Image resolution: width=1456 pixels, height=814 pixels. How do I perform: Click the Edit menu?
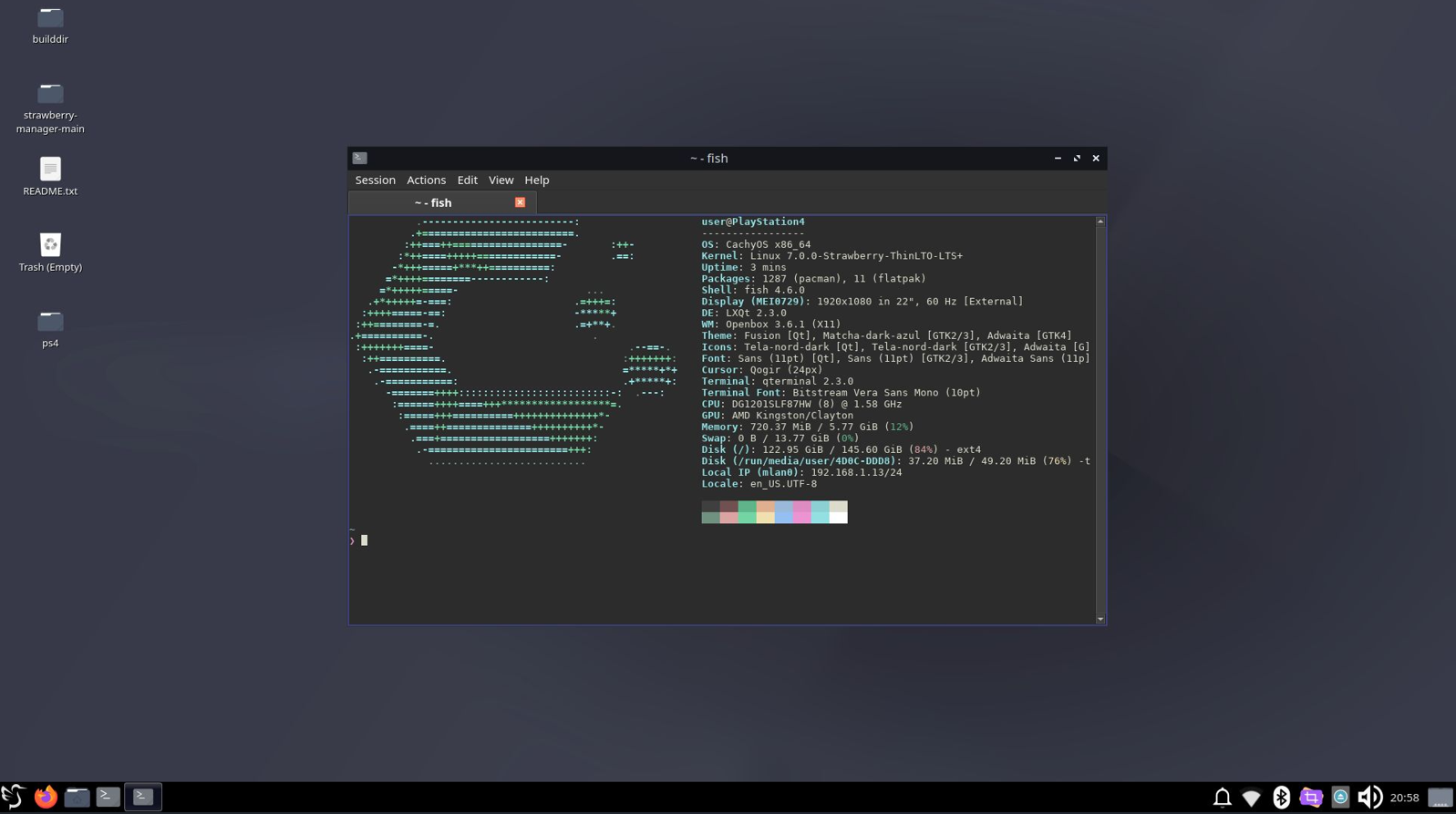click(467, 180)
